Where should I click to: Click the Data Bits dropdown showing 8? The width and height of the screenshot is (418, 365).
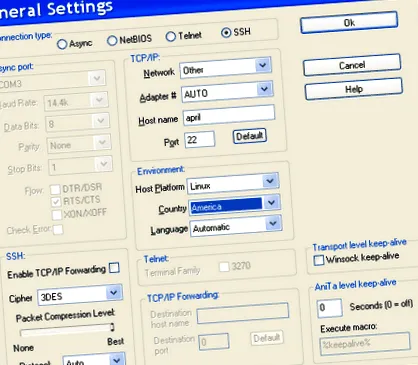[x=77, y=123]
